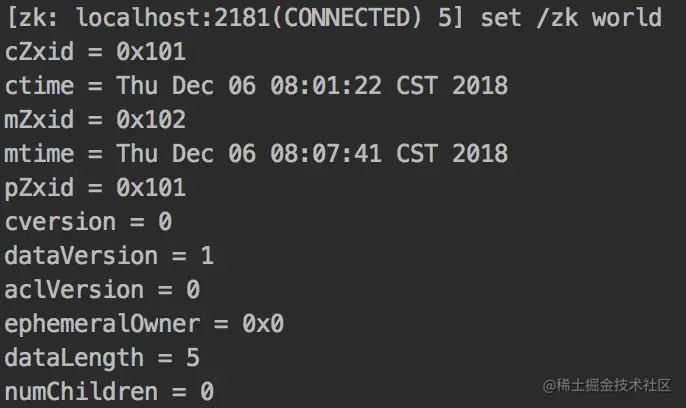Image resolution: width=686 pixels, height=408 pixels.
Task: Click the "ctime" label
Action: click(40, 85)
